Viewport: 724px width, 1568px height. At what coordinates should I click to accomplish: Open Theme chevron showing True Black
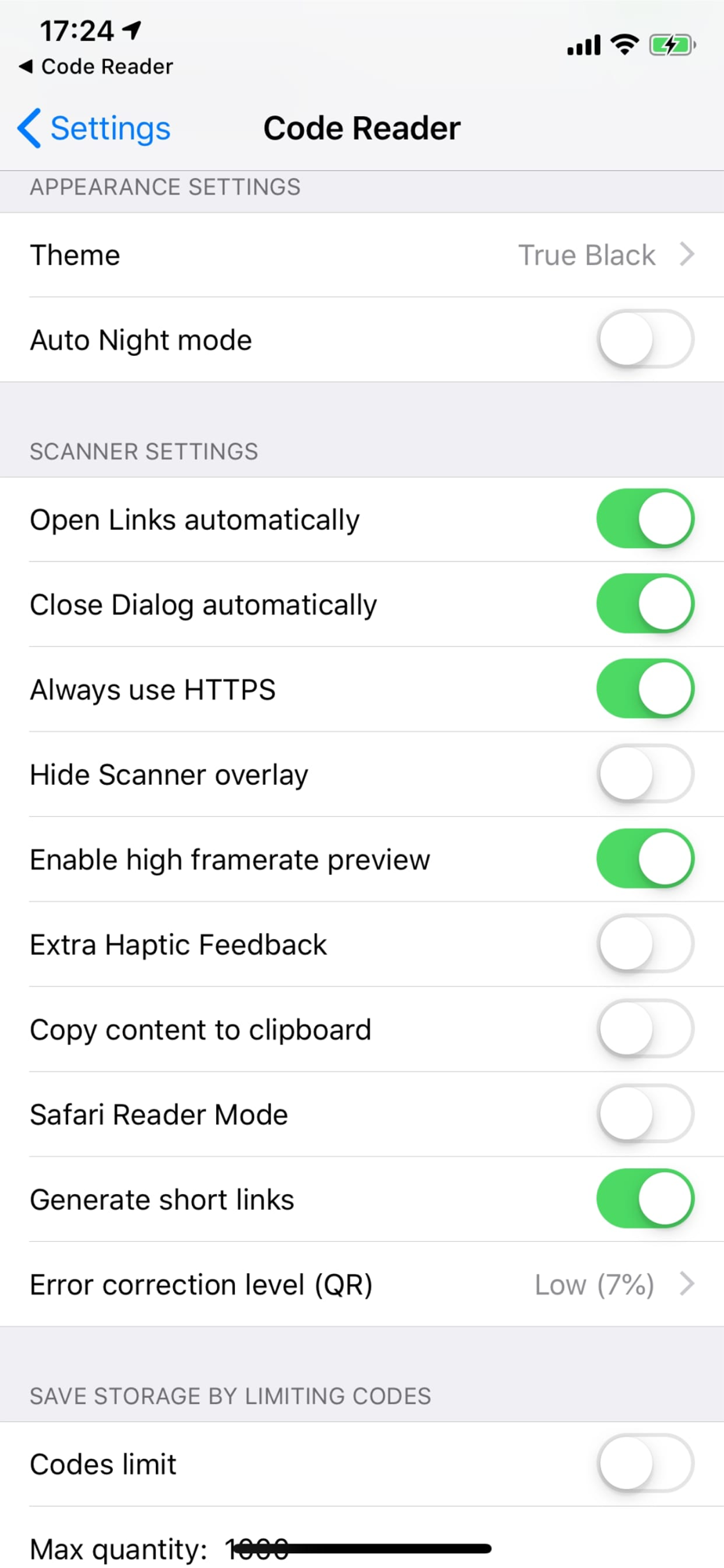[687, 255]
